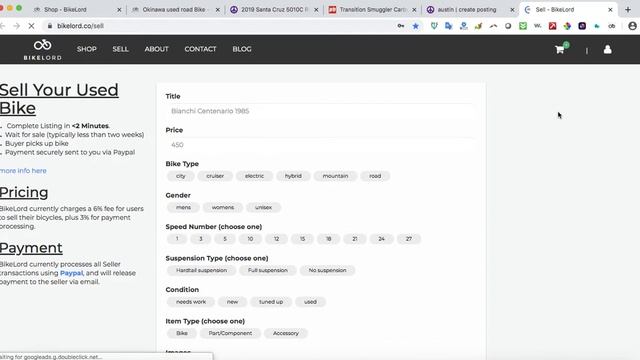
Task: Pick speed number 10
Action: (250, 239)
